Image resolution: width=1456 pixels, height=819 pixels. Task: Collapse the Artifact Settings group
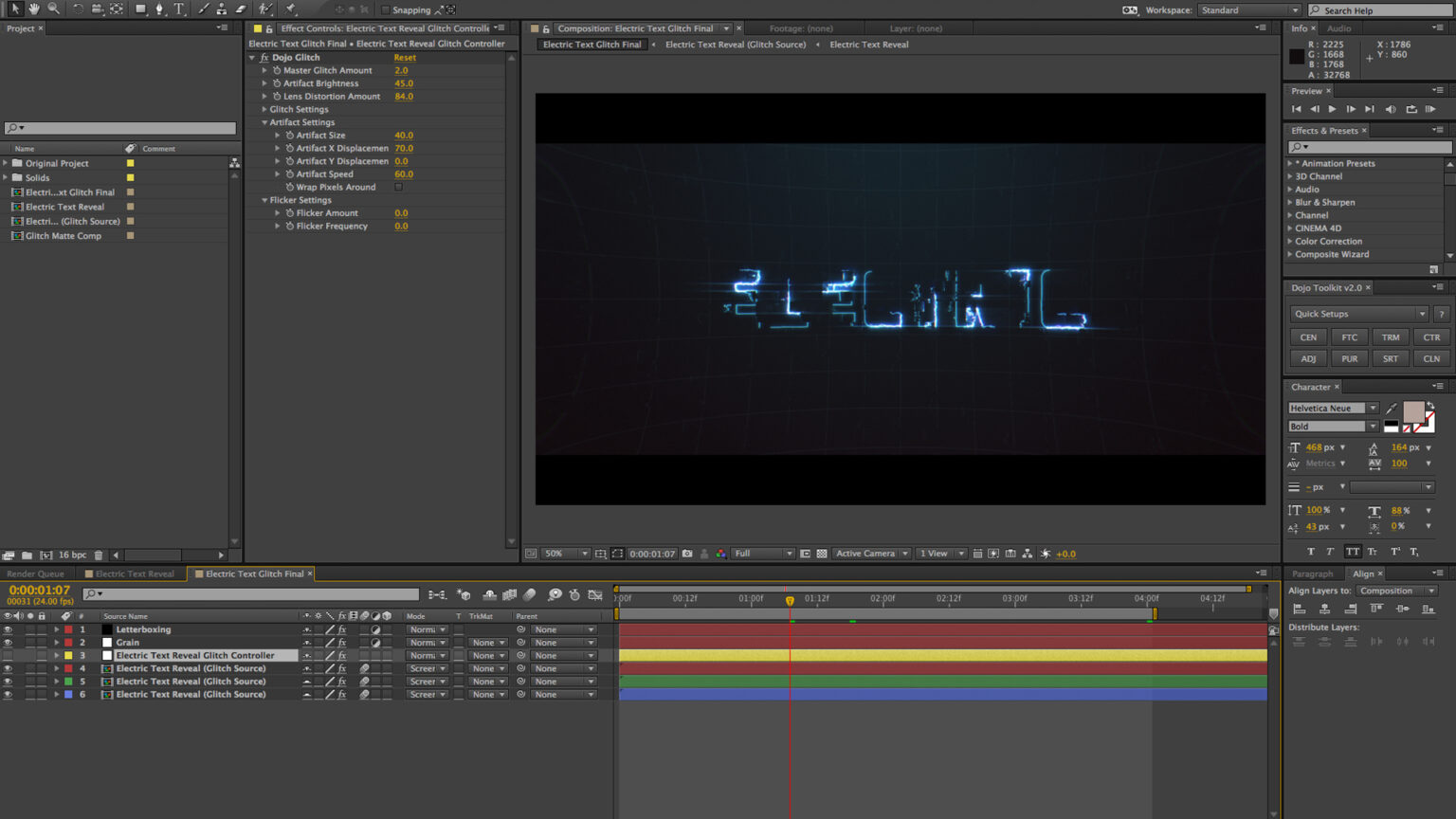click(x=264, y=121)
